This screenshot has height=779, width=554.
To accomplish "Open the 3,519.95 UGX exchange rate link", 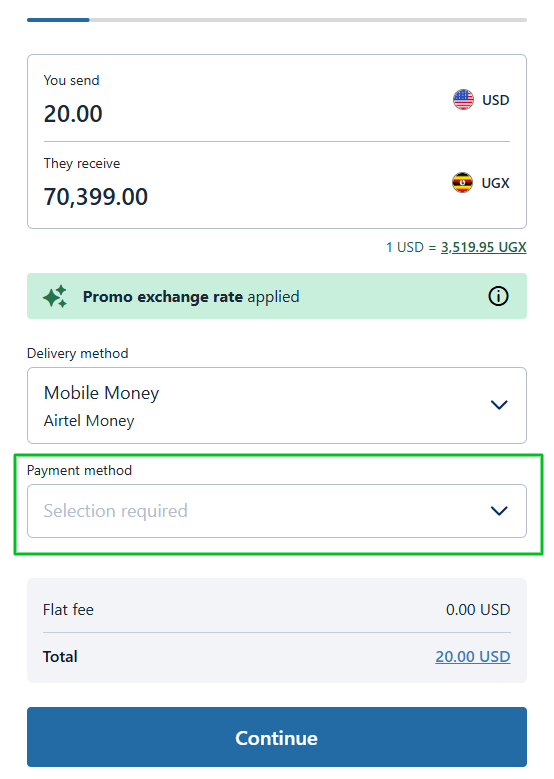I will click(483, 247).
